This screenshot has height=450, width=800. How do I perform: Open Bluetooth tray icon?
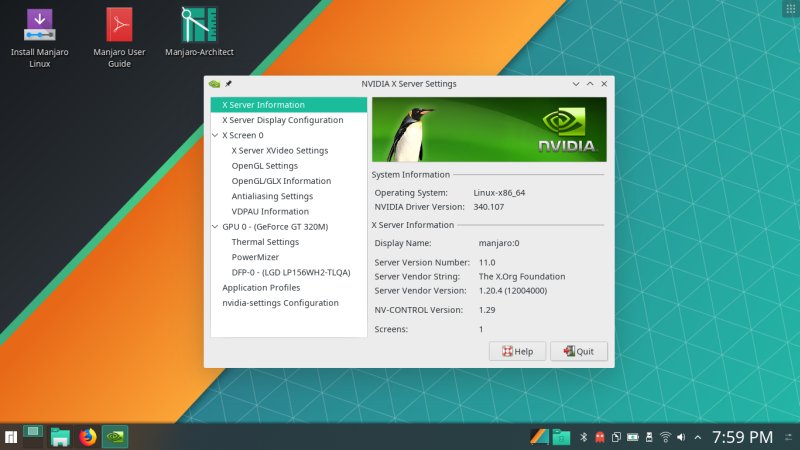(584, 437)
